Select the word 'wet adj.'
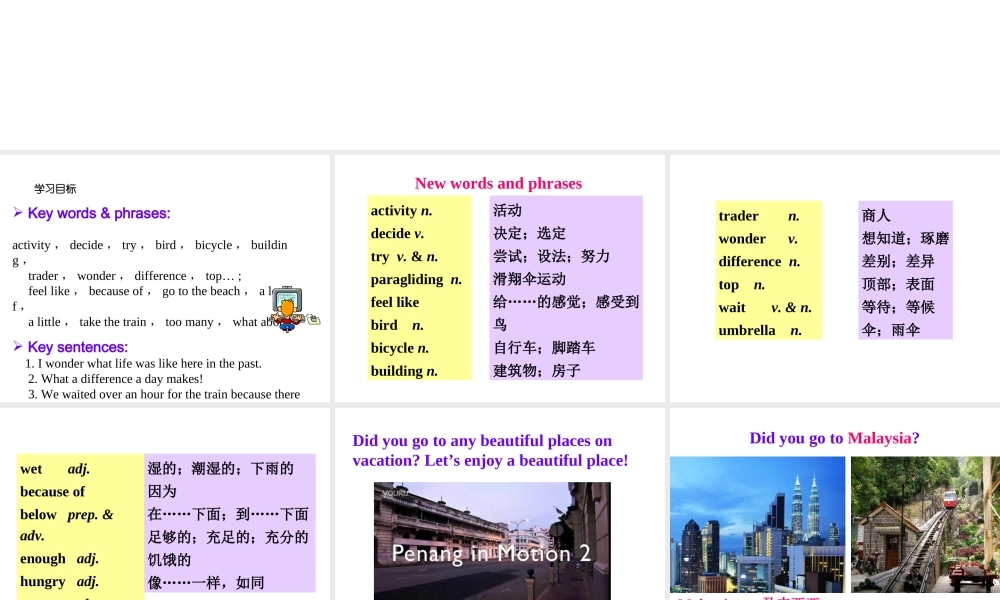 click(x=55, y=469)
